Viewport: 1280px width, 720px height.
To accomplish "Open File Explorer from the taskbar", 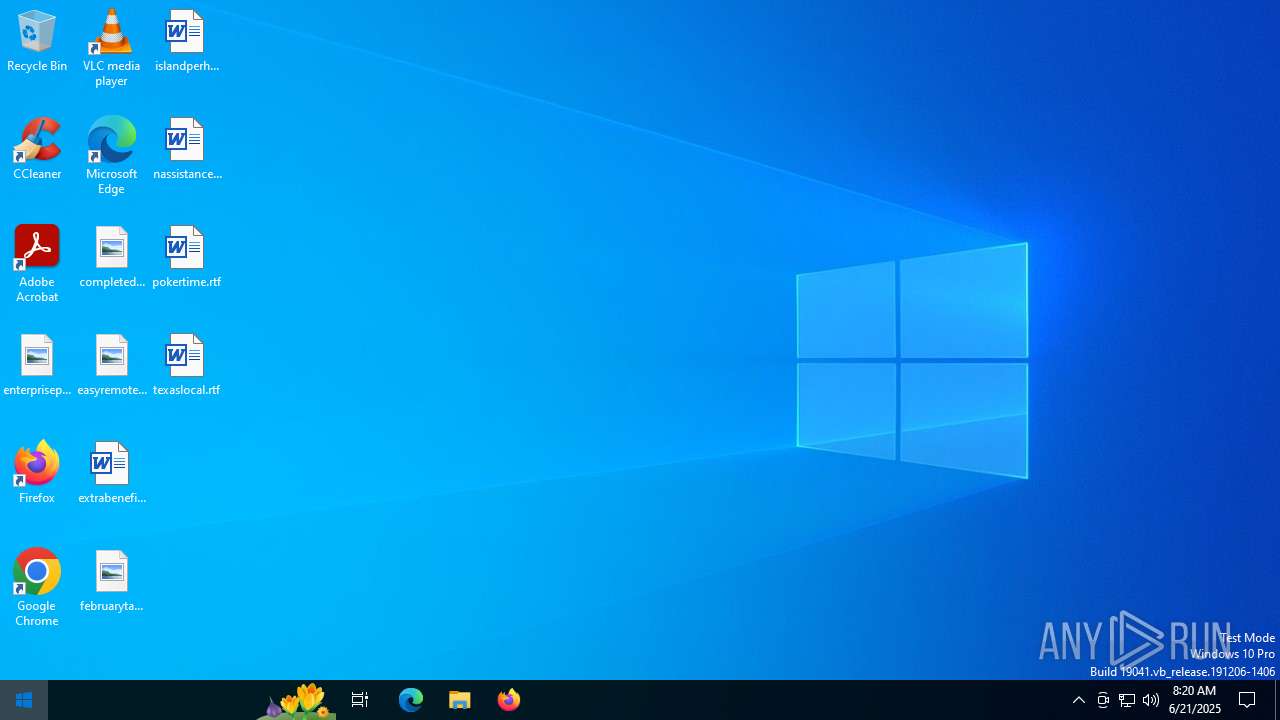I will pos(460,700).
